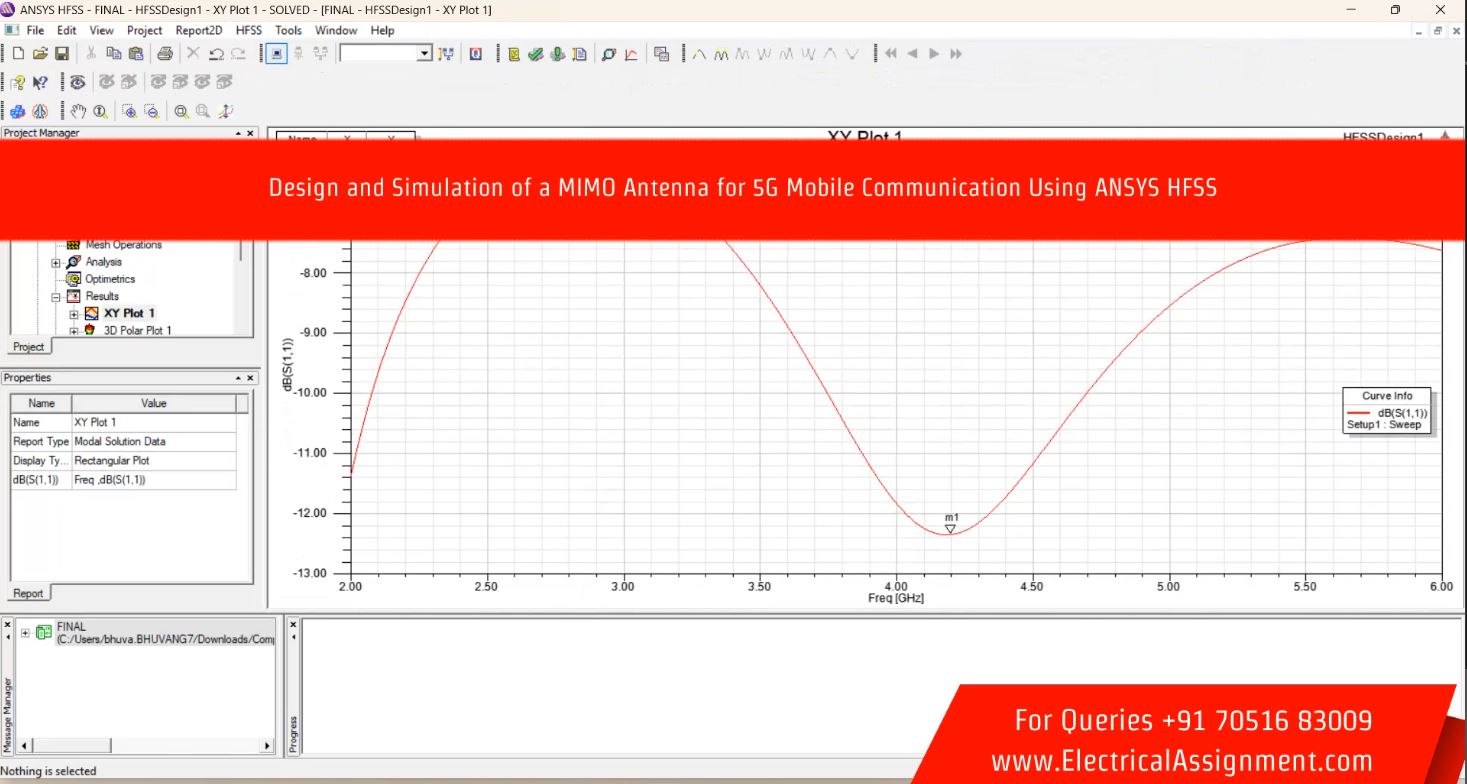Screen dimensions: 1467x784
Task: Click the m1 marker on the curve
Action: point(950,528)
